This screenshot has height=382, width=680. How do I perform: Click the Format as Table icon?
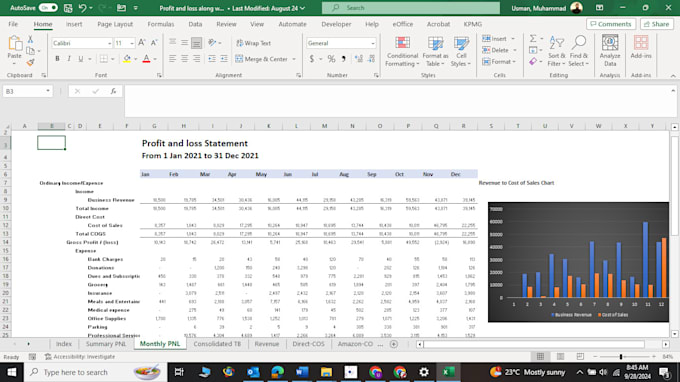pos(435,52)
